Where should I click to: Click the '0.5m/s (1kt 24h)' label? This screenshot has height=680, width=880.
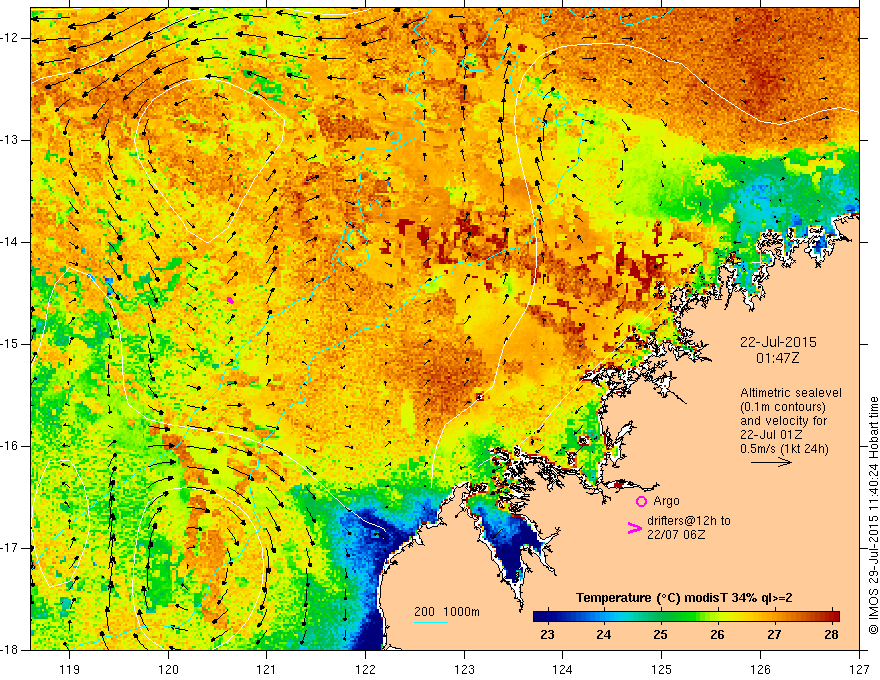pyautogui.click(x=784, y=448)
